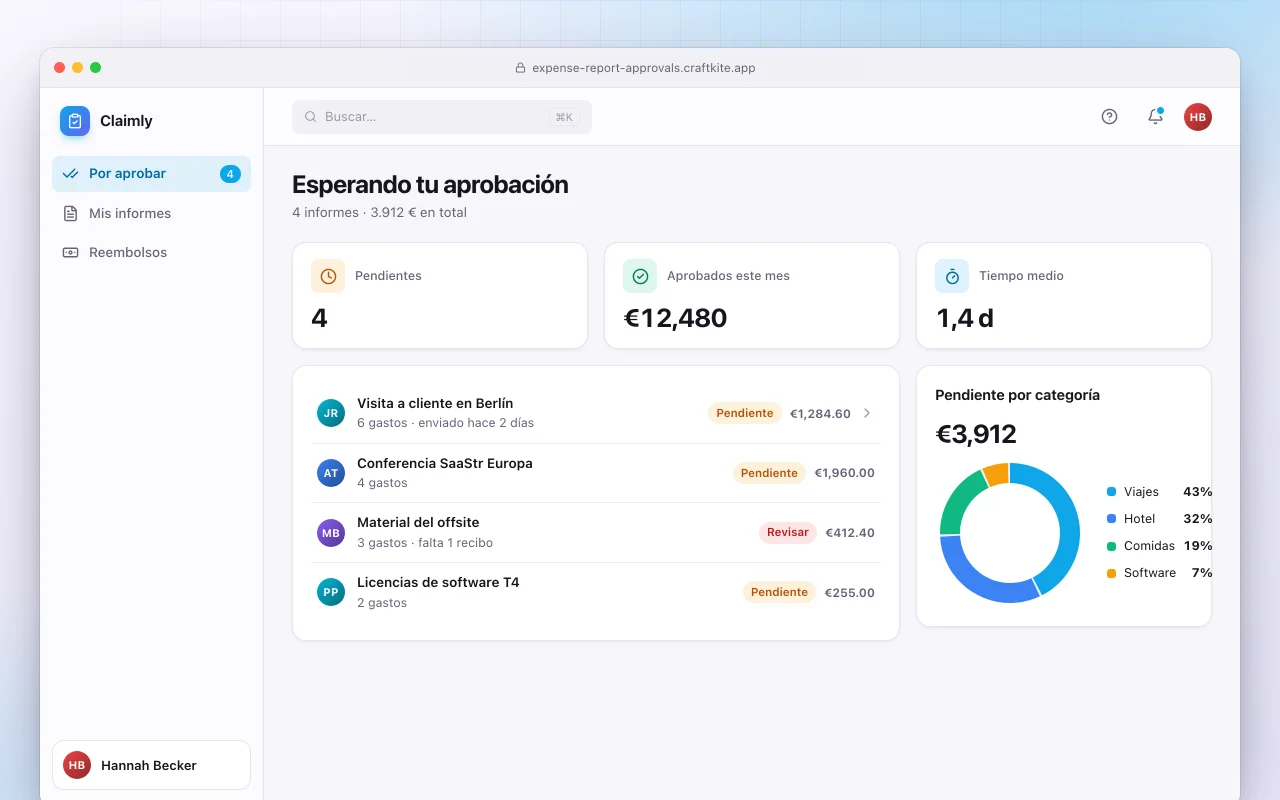Click the Reembolsos money icon
This screenshot has height=800, width=1280.
[x=70, y=252]
